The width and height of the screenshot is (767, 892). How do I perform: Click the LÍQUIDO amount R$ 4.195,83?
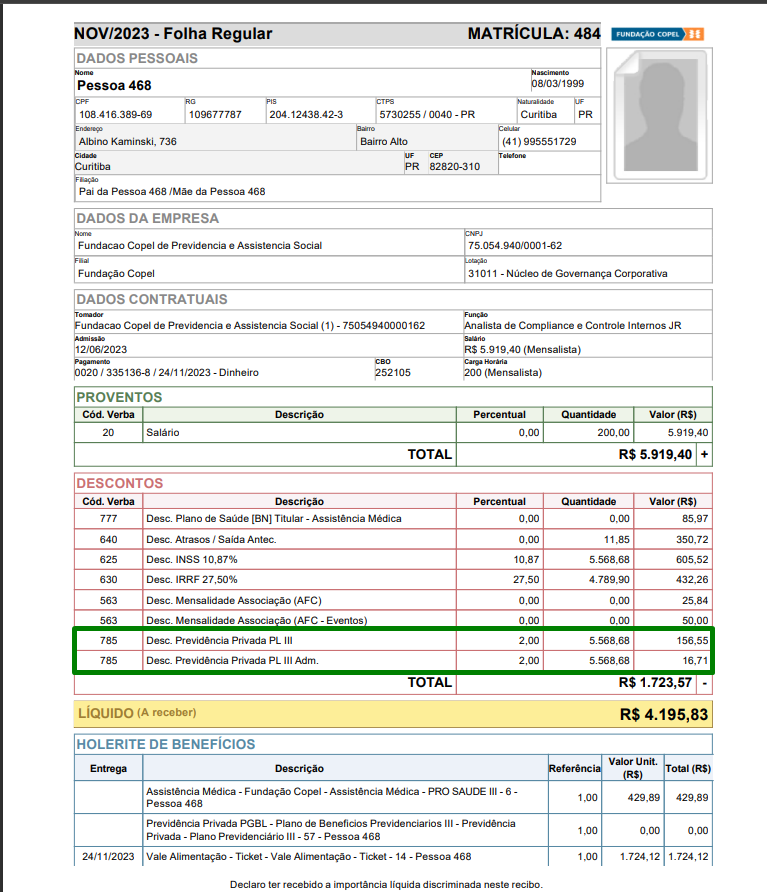663,715
